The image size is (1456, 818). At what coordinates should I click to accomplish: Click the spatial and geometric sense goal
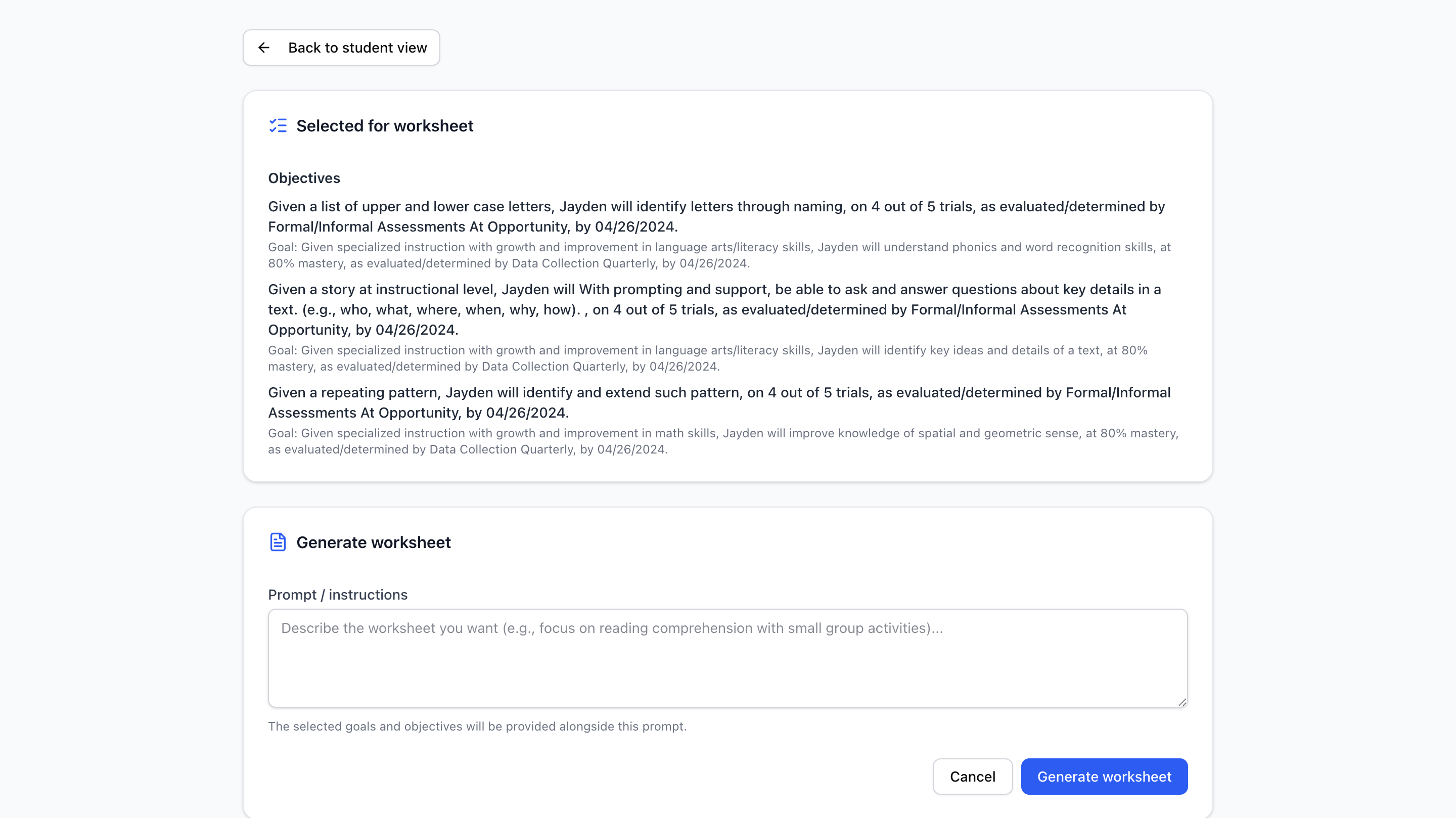(722, 441)
